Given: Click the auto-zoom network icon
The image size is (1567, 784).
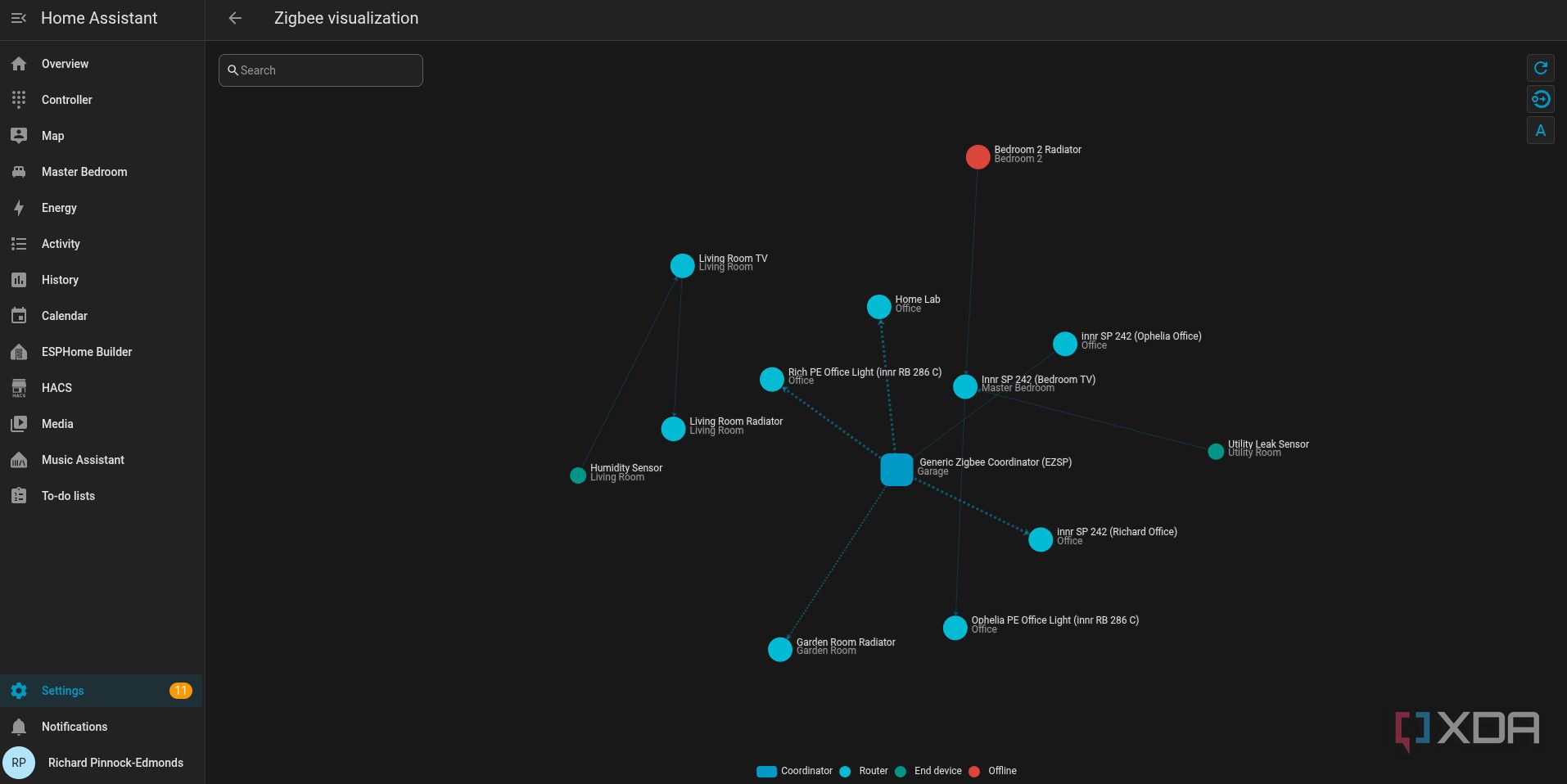Looking at the screenshot, I should [1541, 99].
